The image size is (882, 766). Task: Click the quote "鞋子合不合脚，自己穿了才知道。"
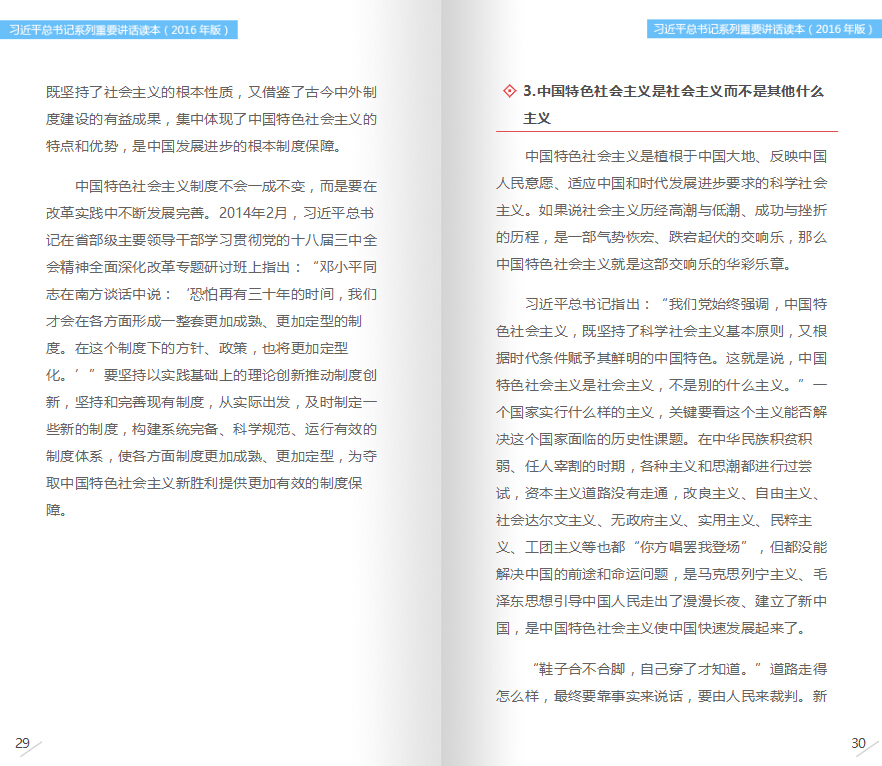(647, 669)
